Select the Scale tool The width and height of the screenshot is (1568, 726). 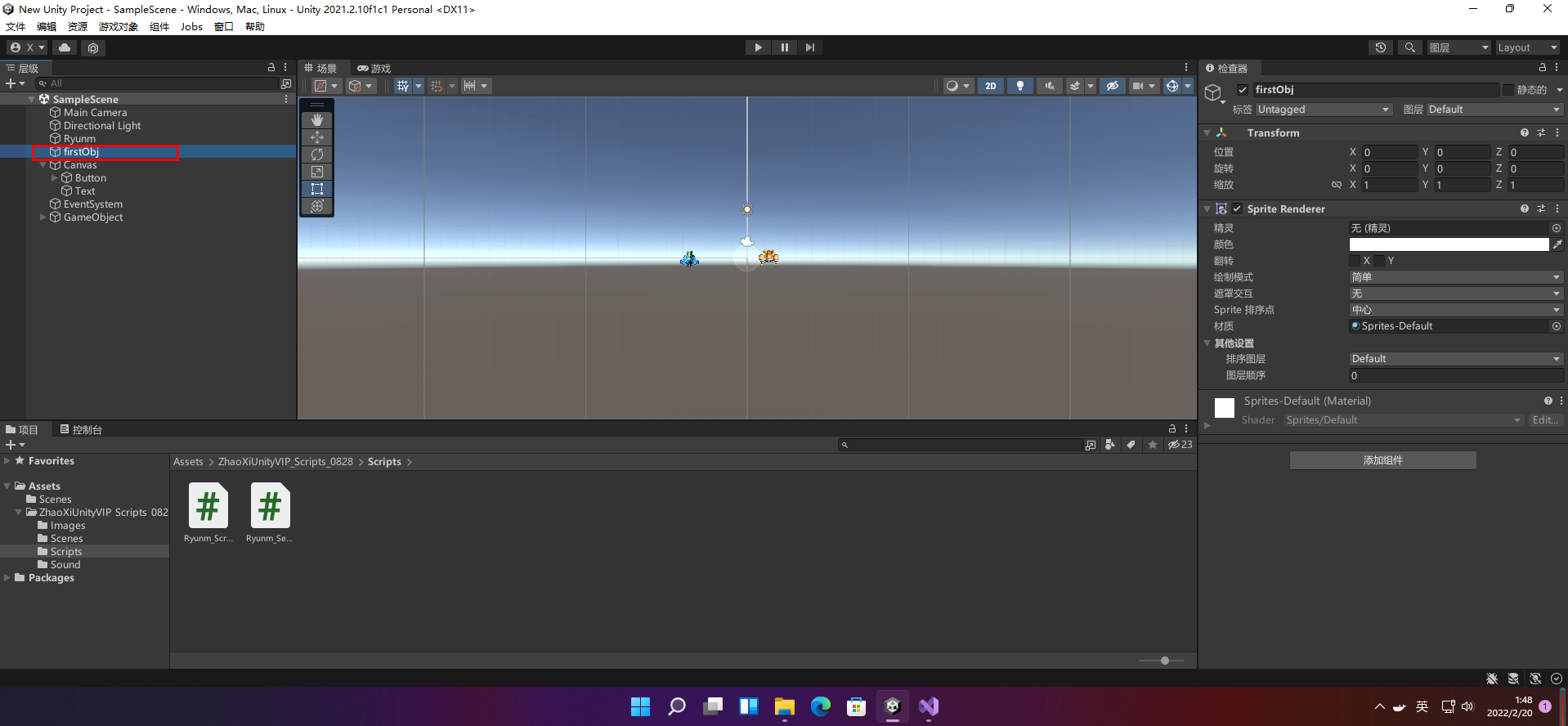click(x=317, y=171)
